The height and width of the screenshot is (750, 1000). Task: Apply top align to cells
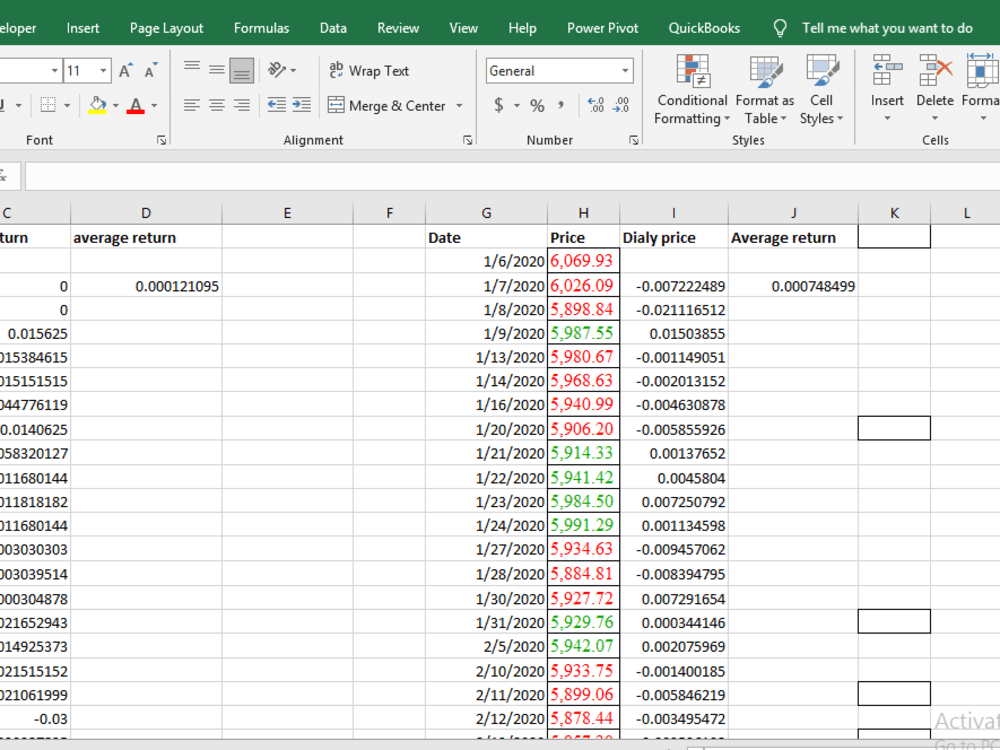tap(192, 70)
